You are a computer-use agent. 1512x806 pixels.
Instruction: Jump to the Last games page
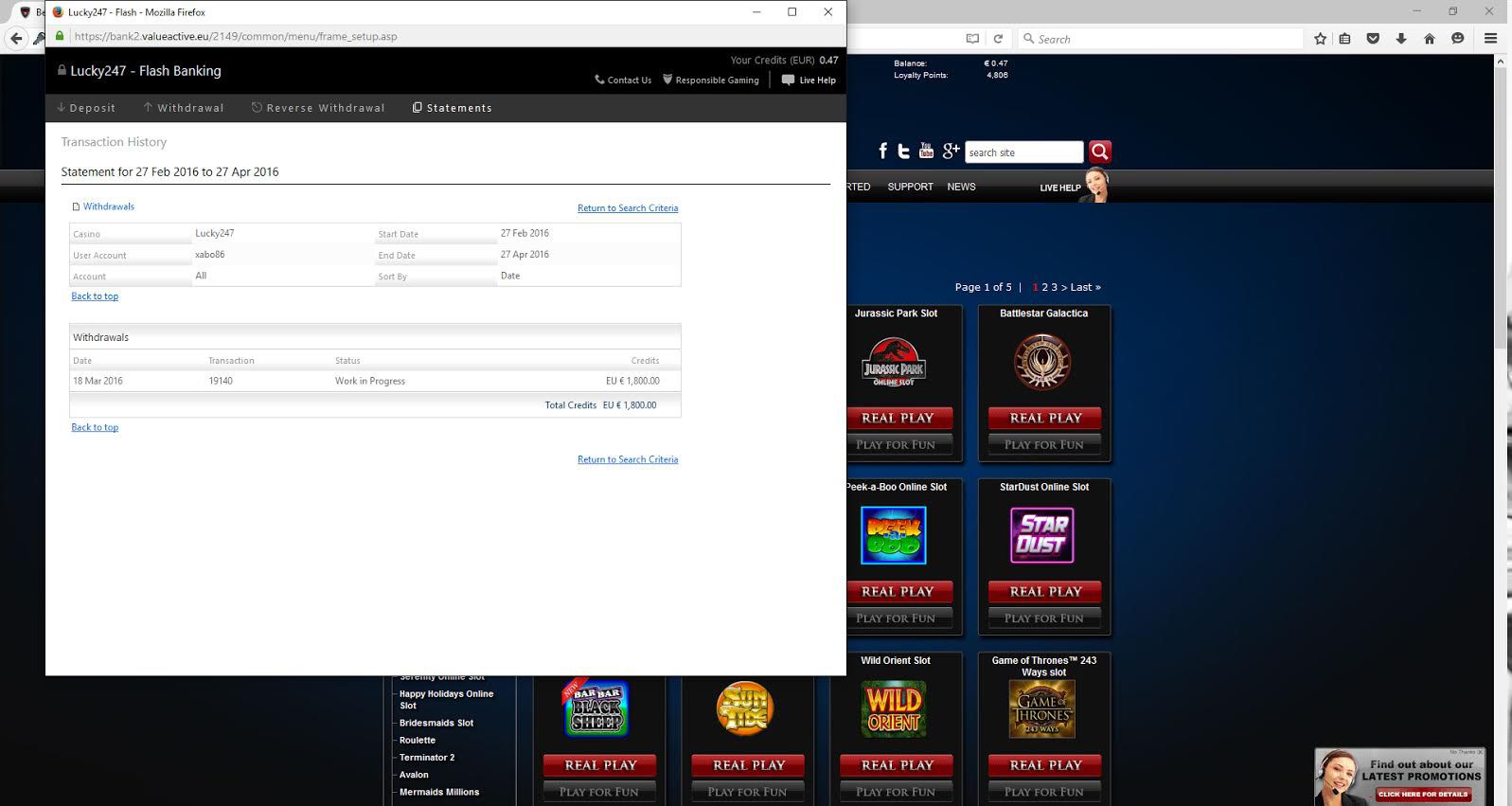1085,287
